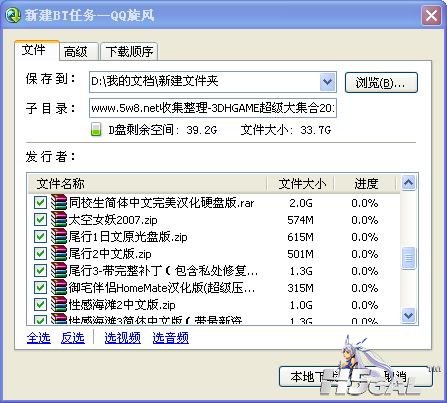
Task: Click the 315M size value
Action: coord(300,288)
